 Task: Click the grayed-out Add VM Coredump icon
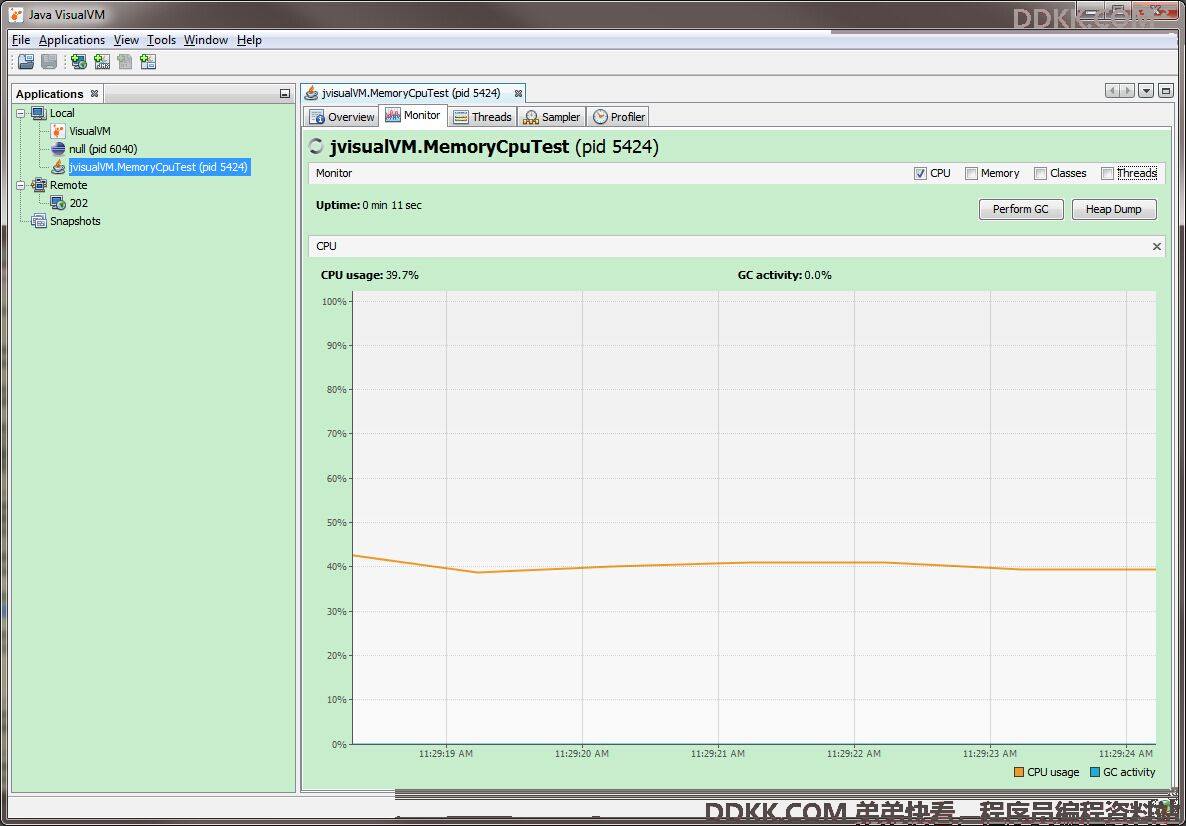125,62
